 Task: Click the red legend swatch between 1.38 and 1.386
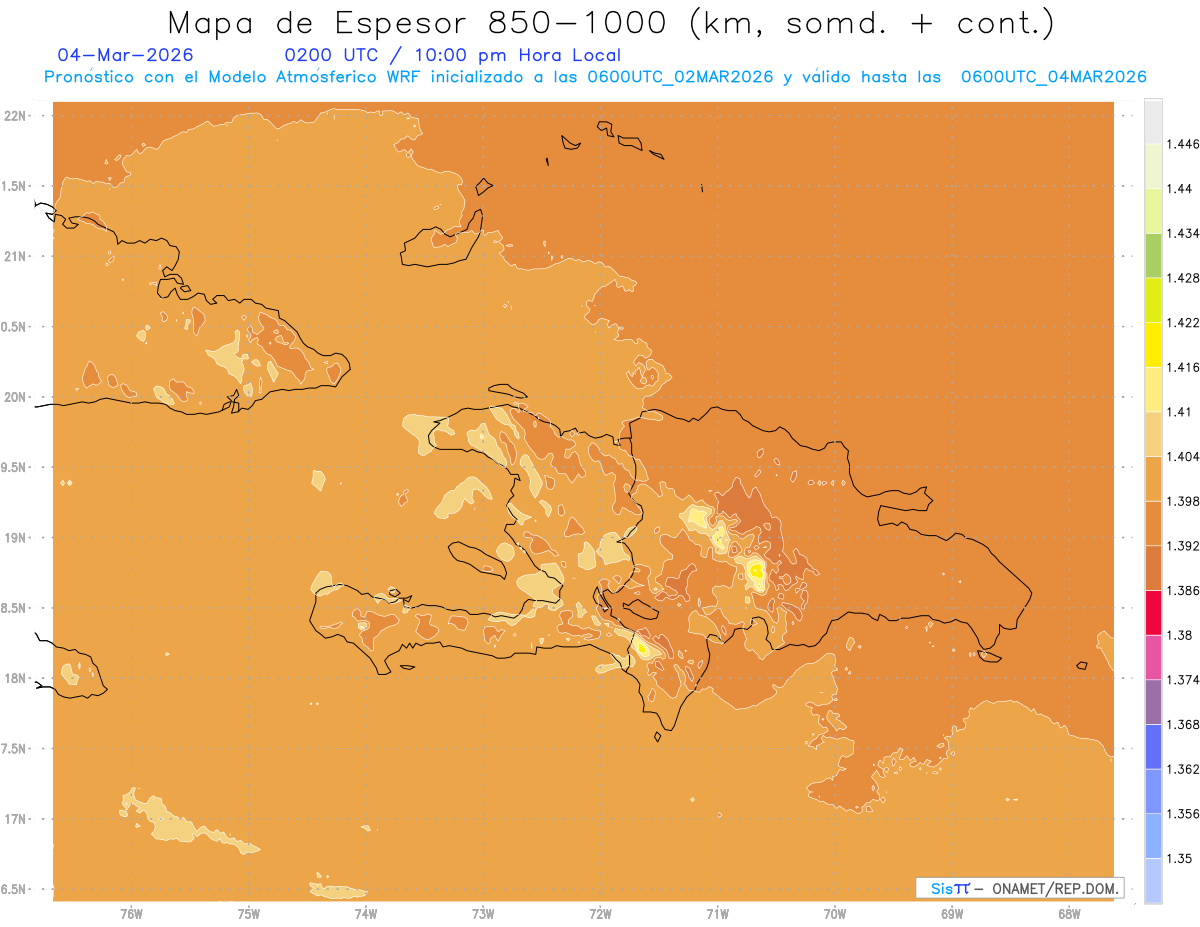[x=1153, y=613]
